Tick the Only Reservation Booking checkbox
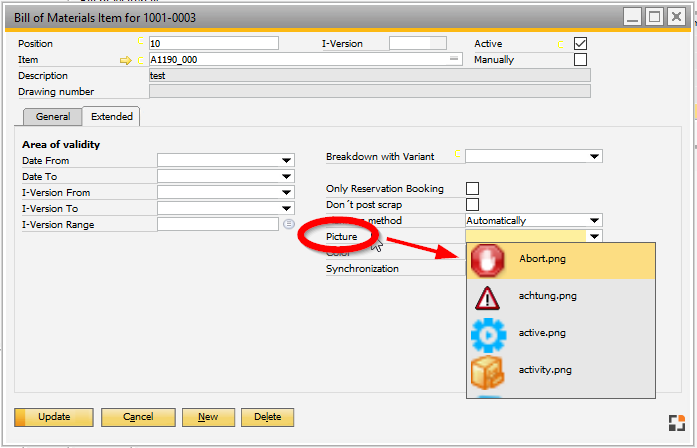This screenshot has width=697, height=448. click(472, 188)
